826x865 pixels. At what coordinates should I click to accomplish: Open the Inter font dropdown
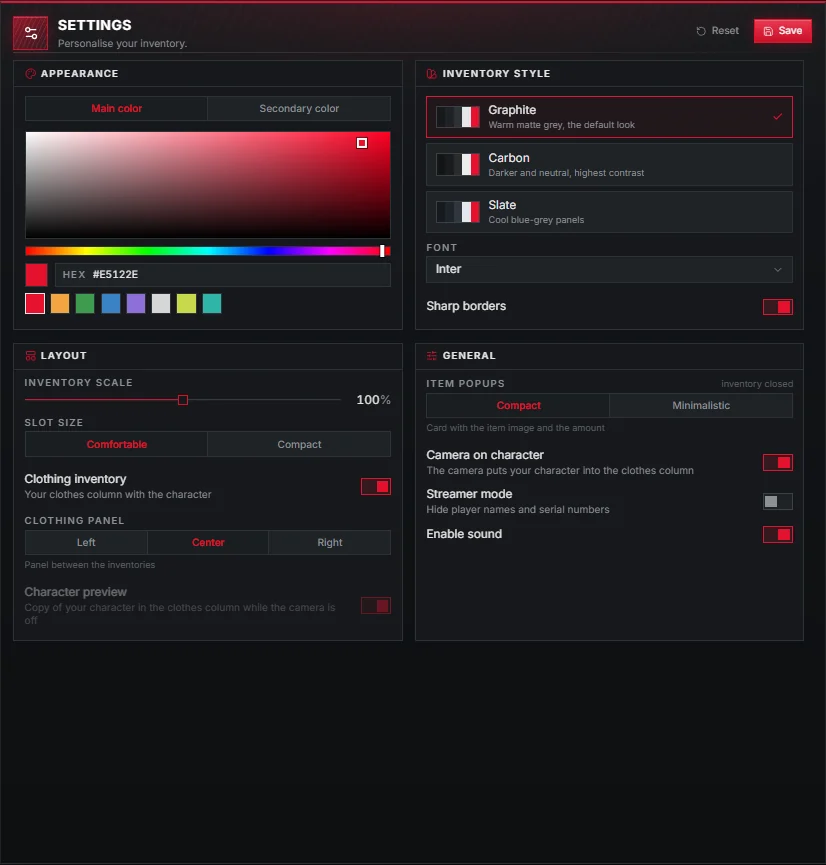(609, 269)
